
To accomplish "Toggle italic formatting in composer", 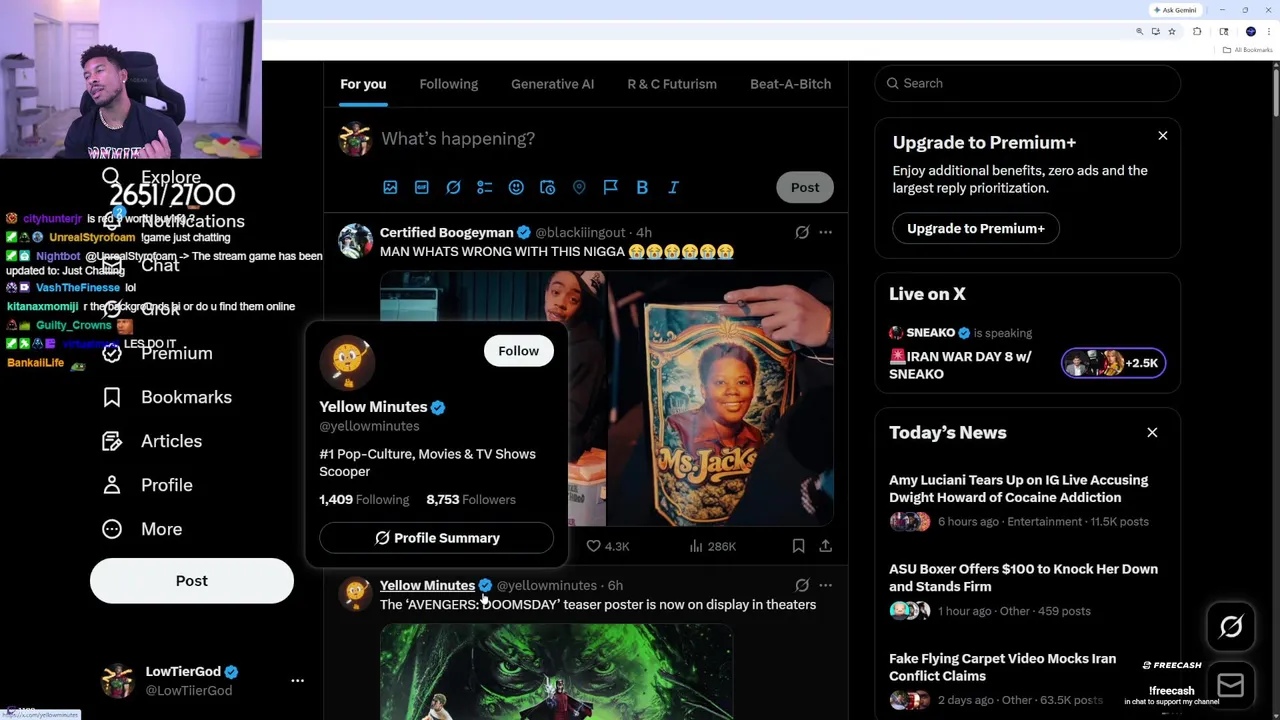I will tap(673, 187).
